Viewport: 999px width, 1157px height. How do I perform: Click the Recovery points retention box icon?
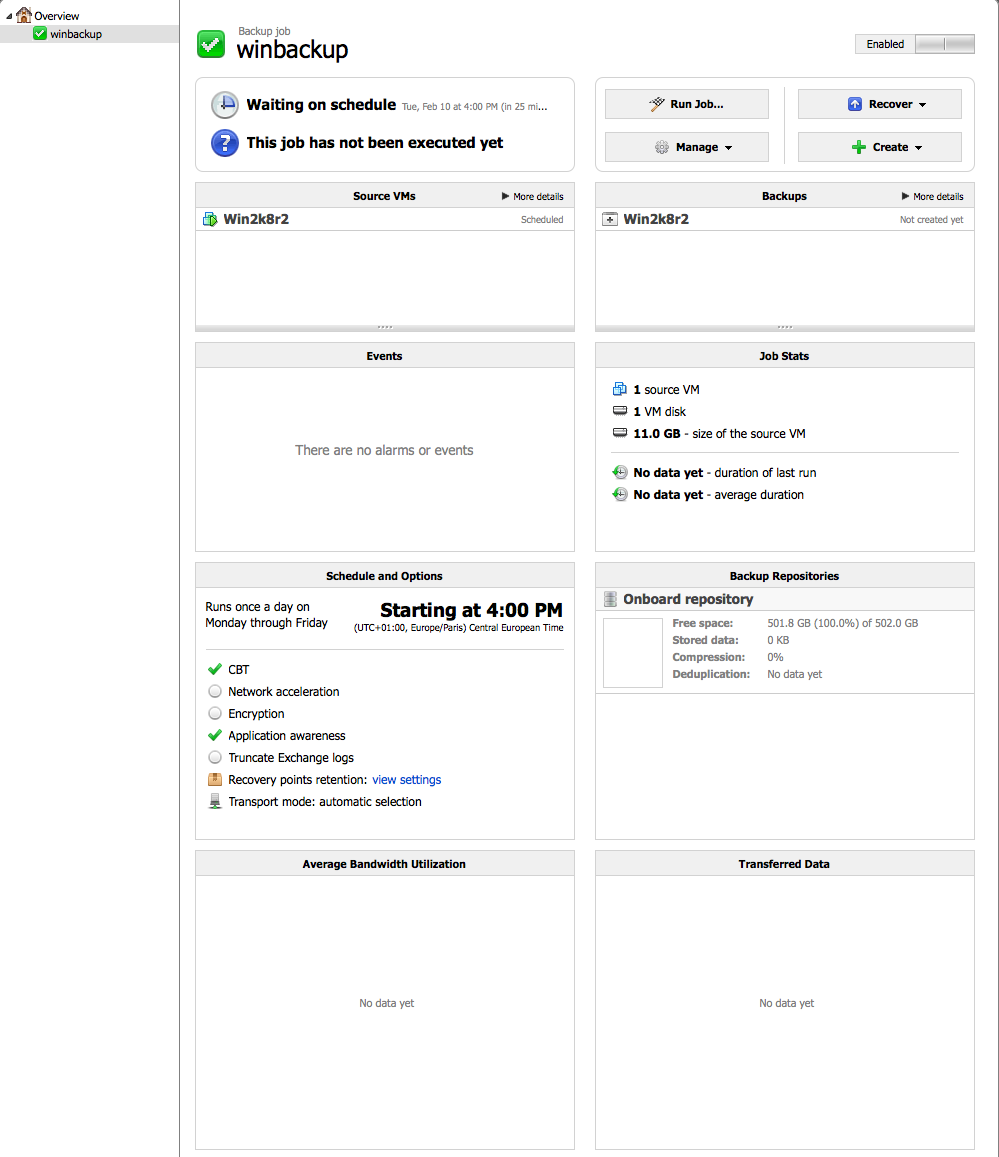[215, 779]
